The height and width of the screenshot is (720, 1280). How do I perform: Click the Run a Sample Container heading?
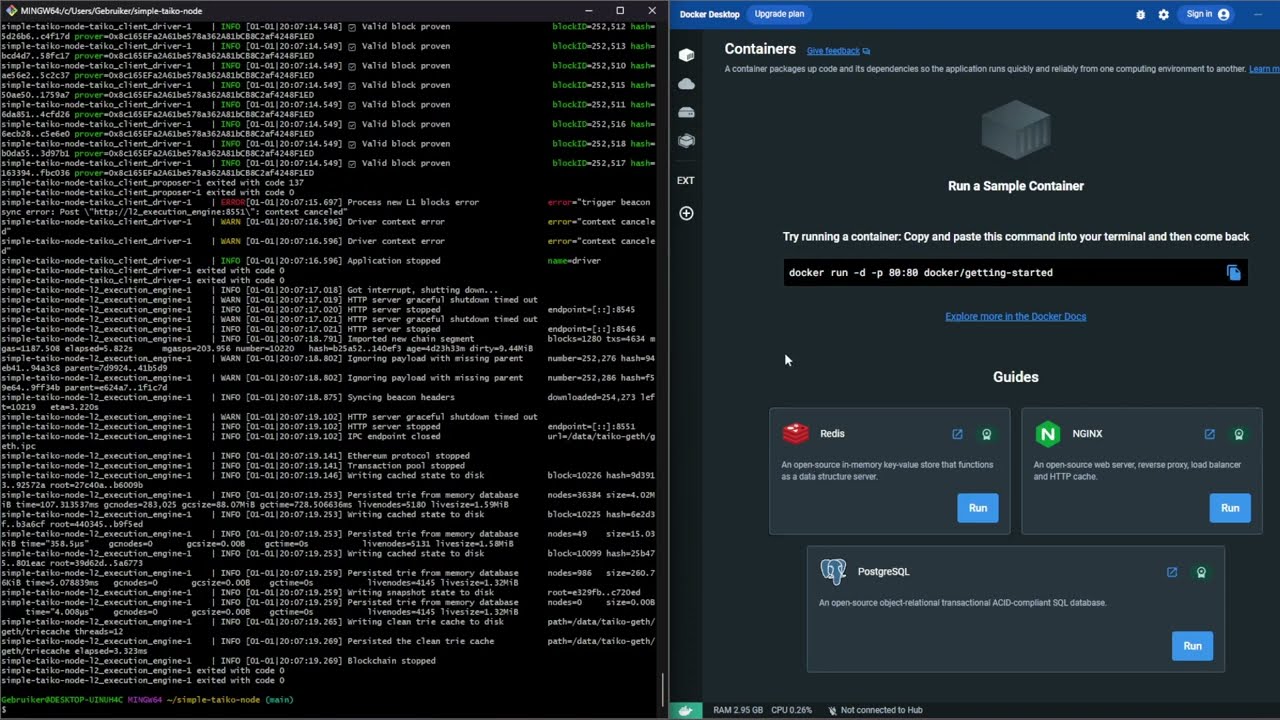(x=1015, y=186)
